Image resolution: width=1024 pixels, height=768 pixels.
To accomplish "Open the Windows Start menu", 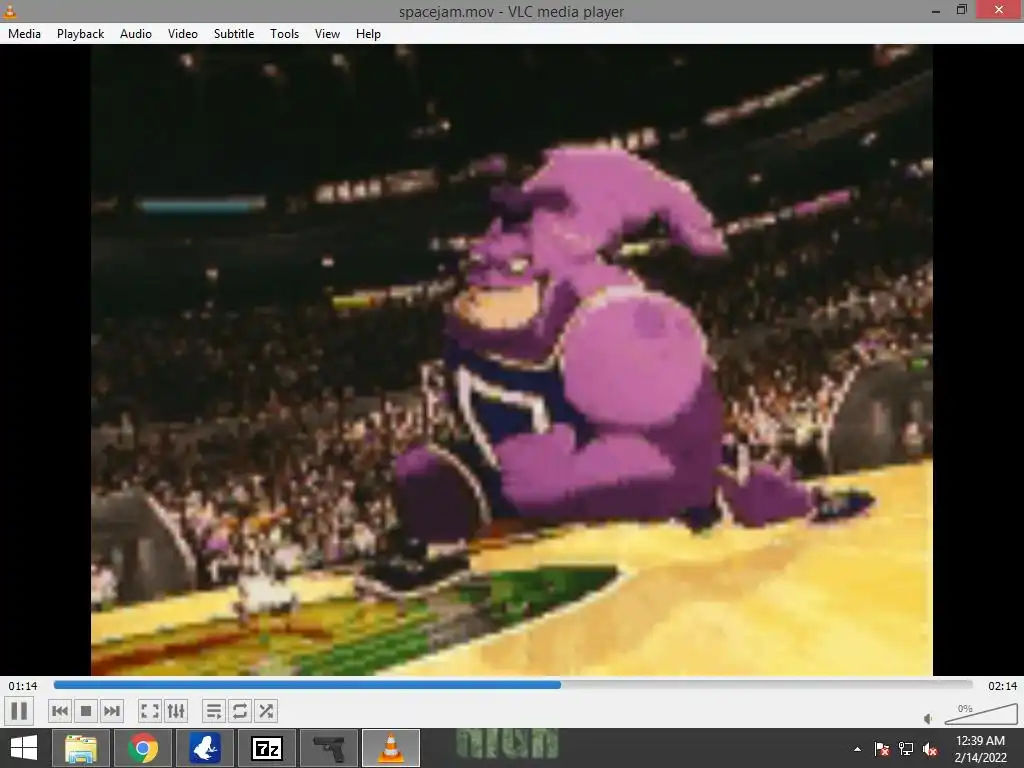I will pyautogui.click(x=24, y=748).
